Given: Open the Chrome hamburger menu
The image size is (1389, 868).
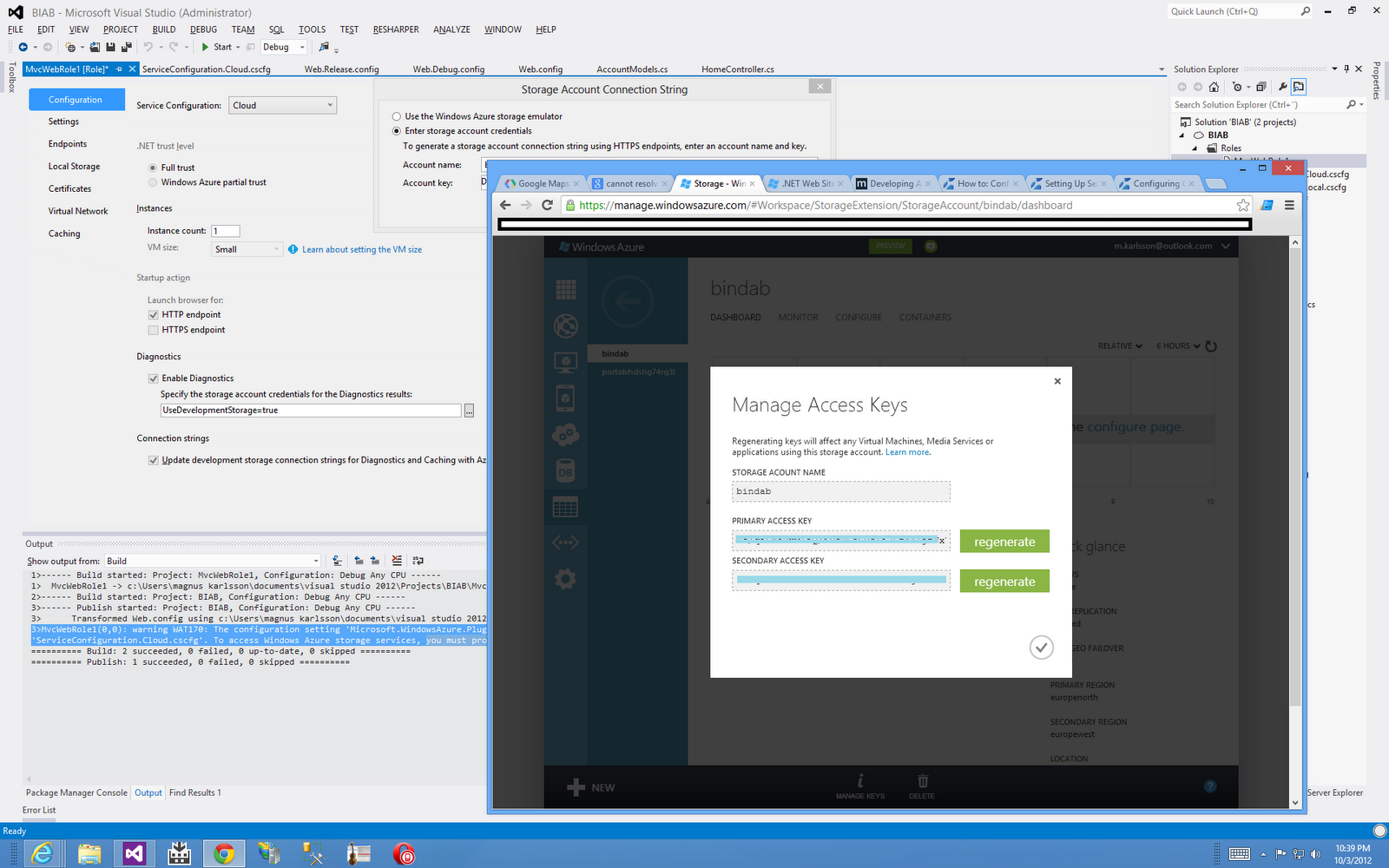Looking at the screenshot, I should pos(1289,205).
